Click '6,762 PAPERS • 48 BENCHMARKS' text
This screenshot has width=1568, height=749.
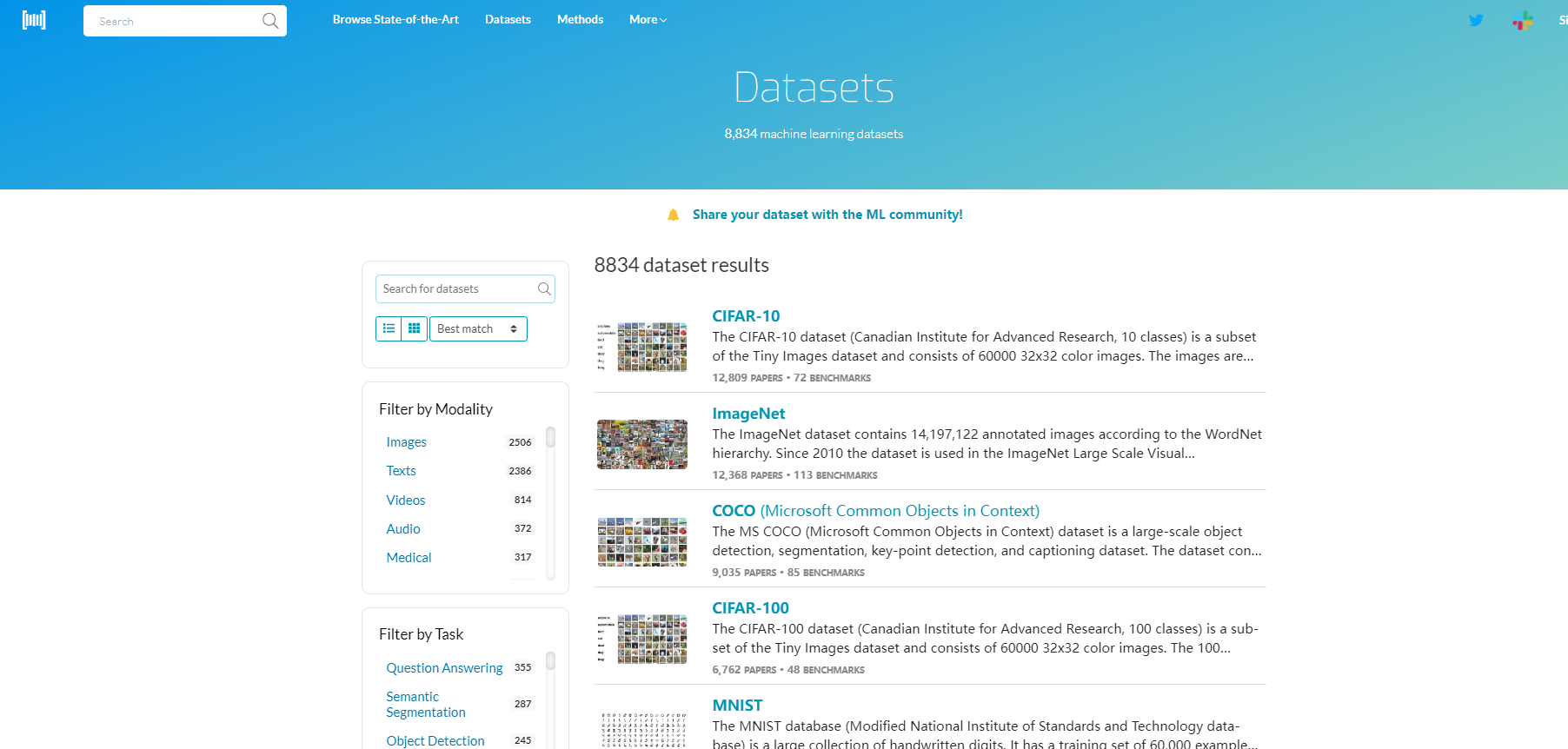coord(788,670)
